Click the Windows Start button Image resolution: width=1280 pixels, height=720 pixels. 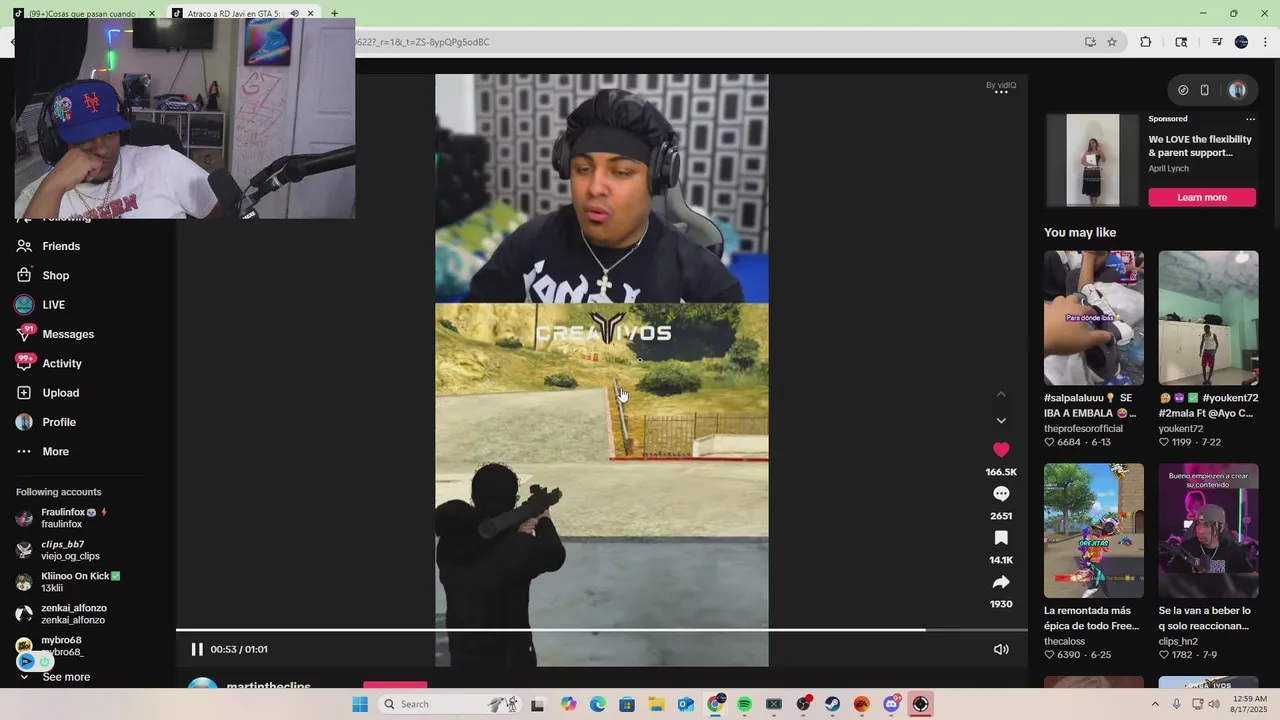pos(360,704)
